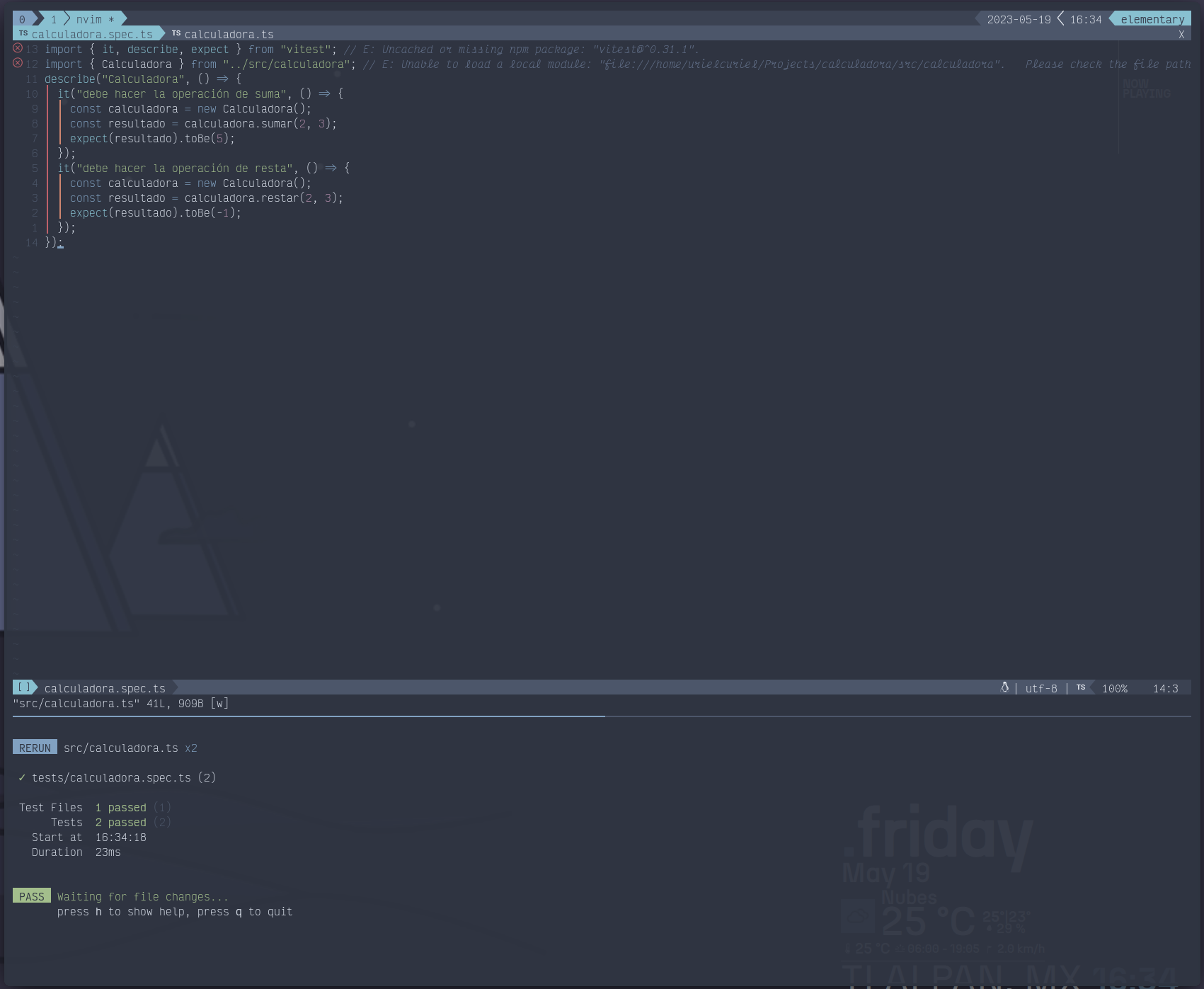Select tmux window 1 nvim
Viewport: 1204px width, 989px height.
coord(89,19)
